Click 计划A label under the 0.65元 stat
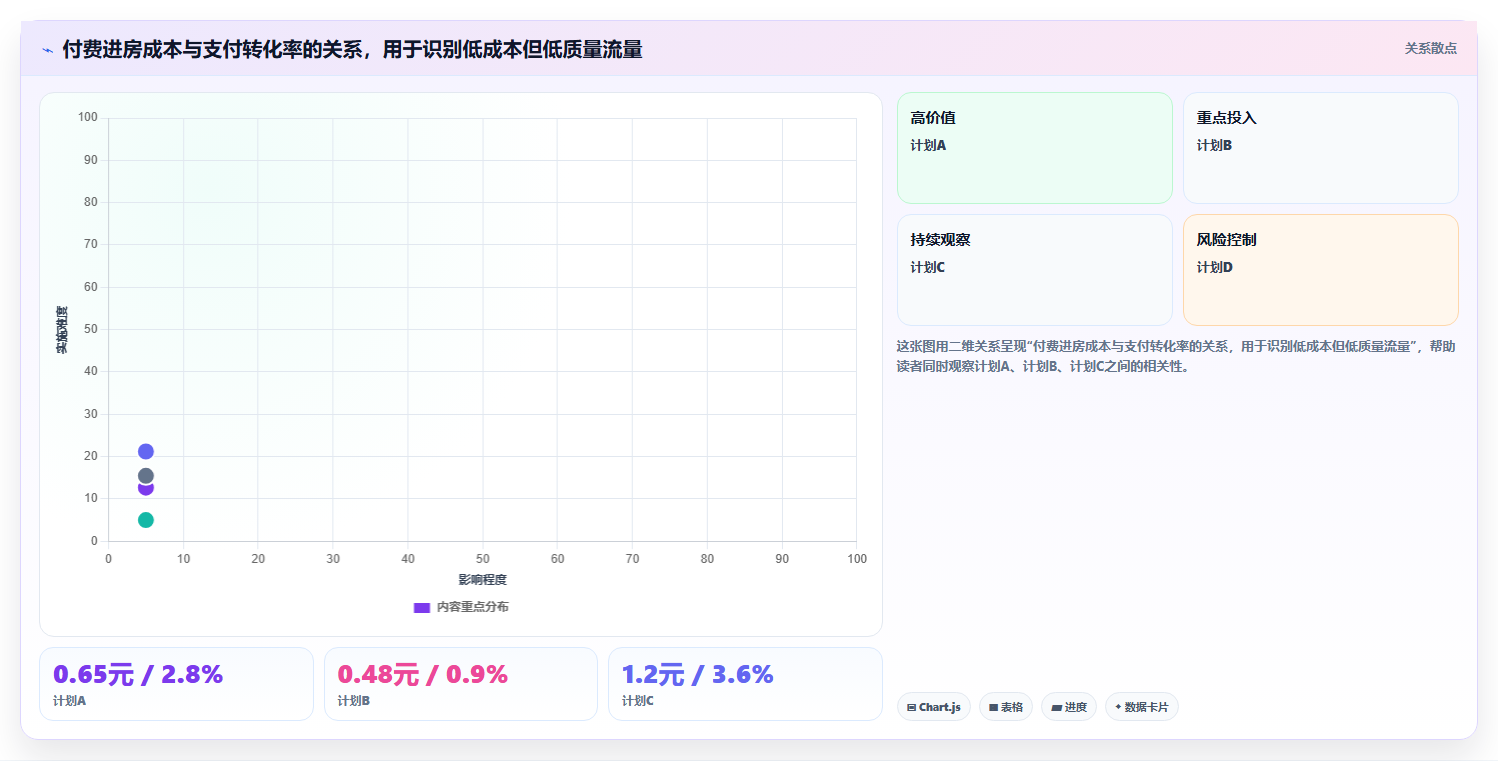The width and height of the screenshot is (1498, 761). tap(69, 701)
